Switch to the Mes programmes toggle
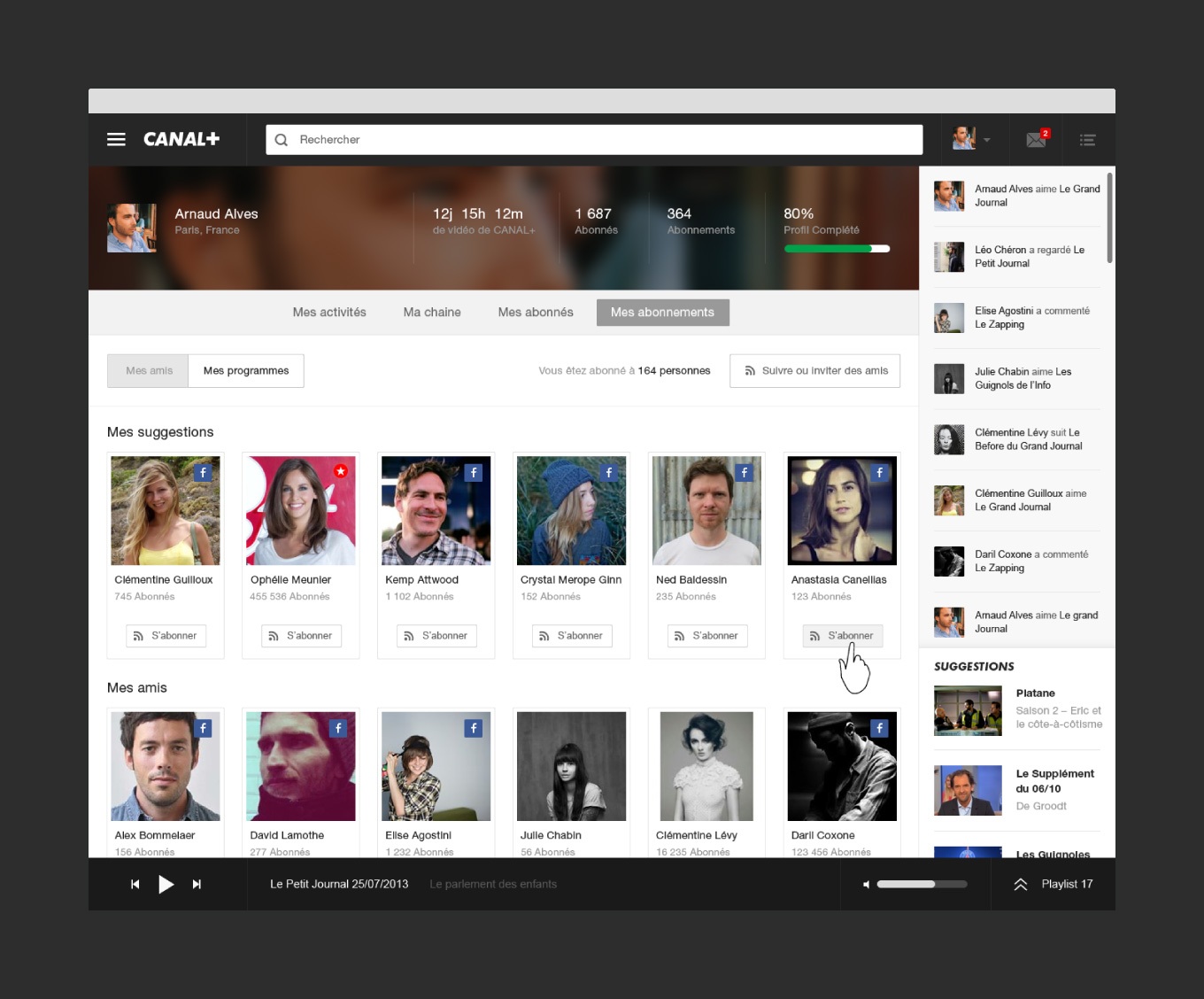 click(x=246, y=371)
